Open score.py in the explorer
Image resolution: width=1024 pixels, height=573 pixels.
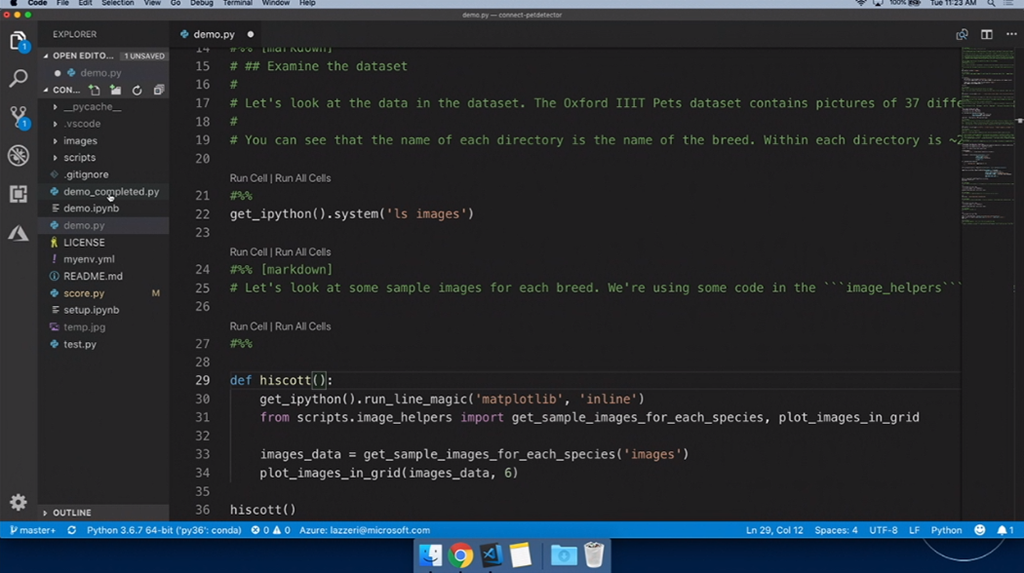(x=84, y=293)
